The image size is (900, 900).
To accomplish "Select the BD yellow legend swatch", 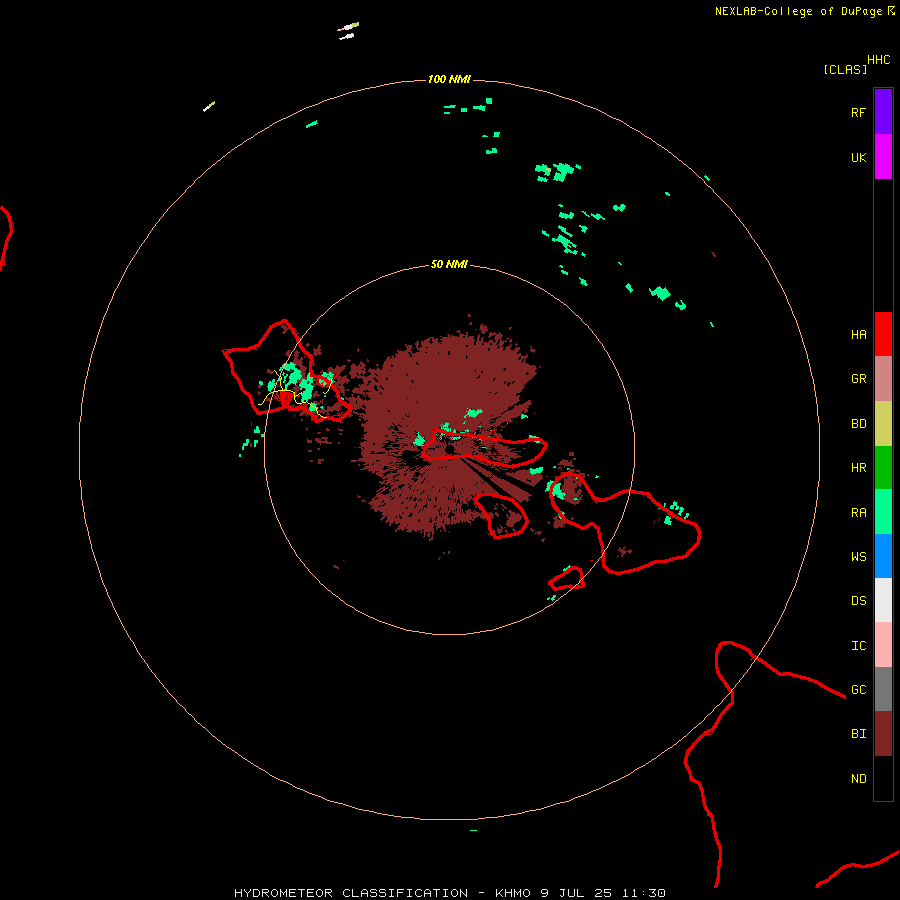I will [883, 424].
